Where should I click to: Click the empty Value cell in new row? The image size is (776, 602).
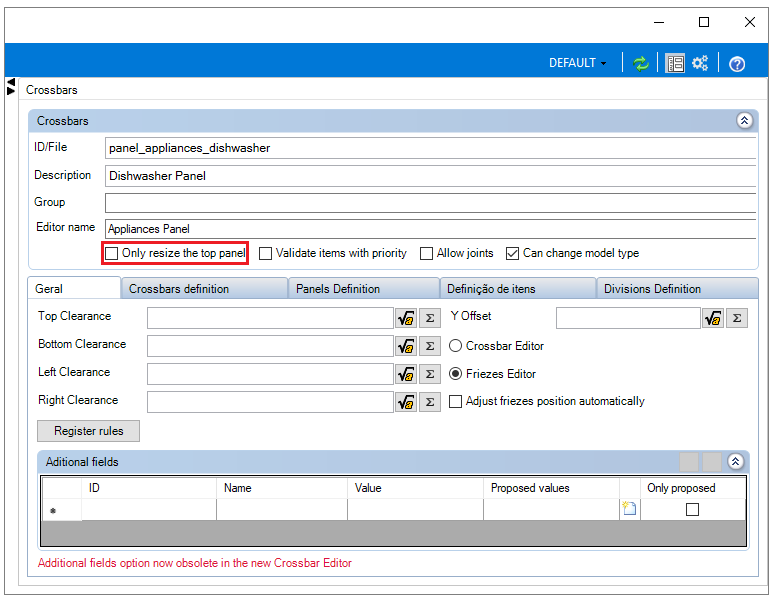coord(416,509)
